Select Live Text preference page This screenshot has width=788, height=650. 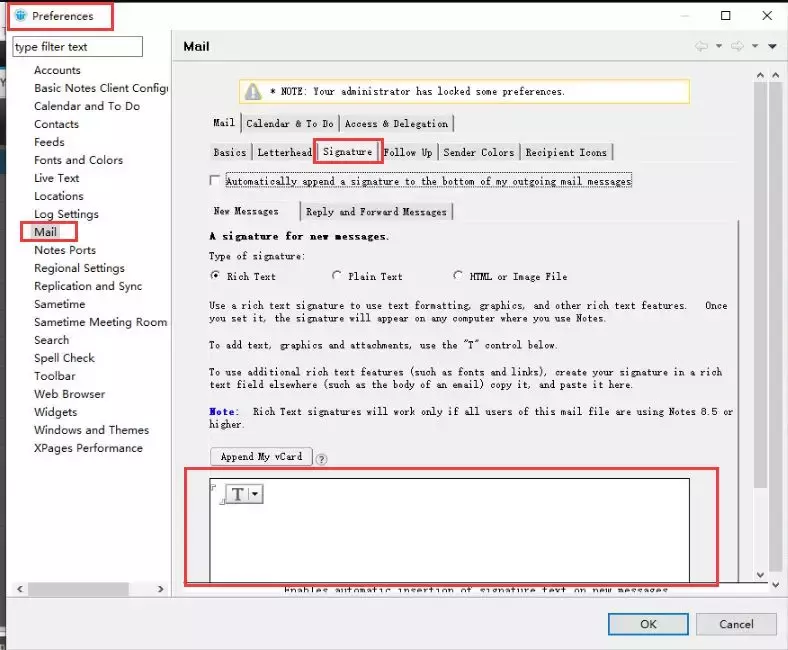(x=56, y=178)
